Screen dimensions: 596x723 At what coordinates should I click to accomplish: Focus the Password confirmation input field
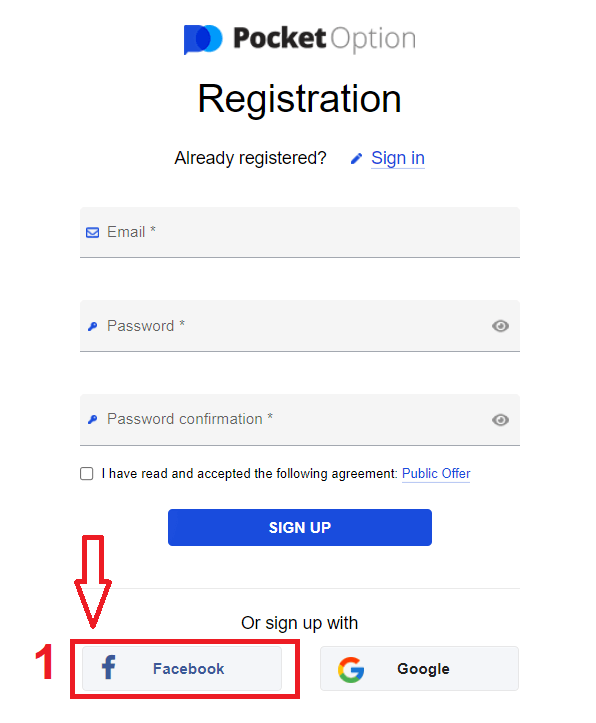click(x=300, y=420)
